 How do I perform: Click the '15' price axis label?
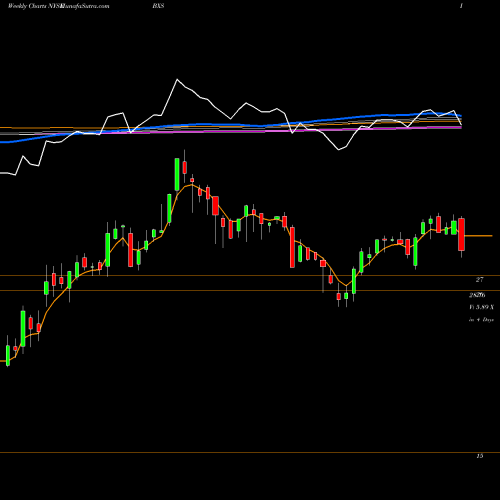pos(479,456)
